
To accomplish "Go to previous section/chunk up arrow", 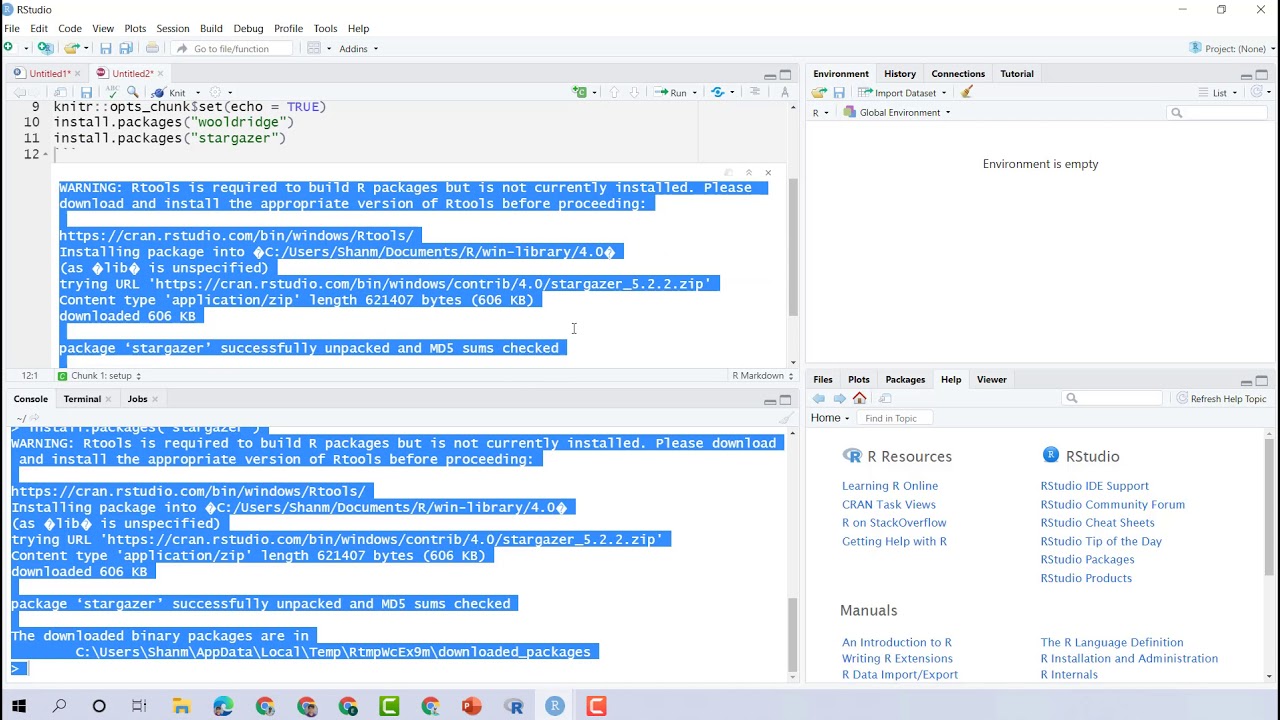I will point(614,92).
